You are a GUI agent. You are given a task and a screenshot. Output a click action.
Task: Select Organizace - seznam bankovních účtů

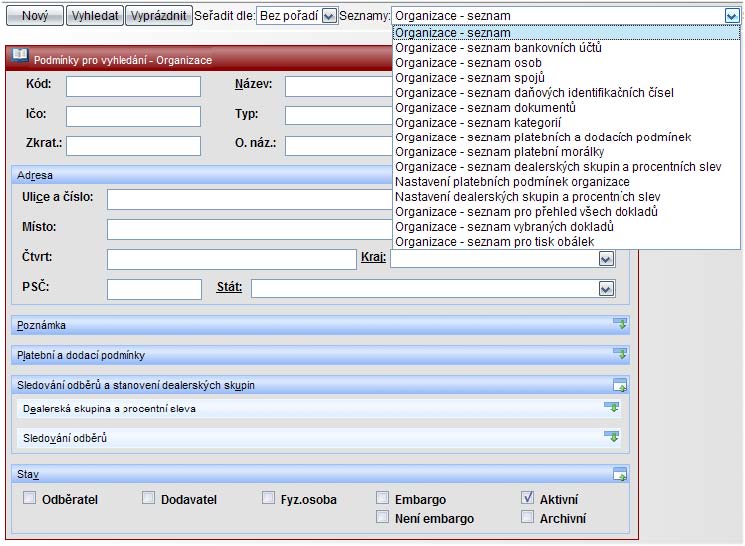[x=566, y=48]
